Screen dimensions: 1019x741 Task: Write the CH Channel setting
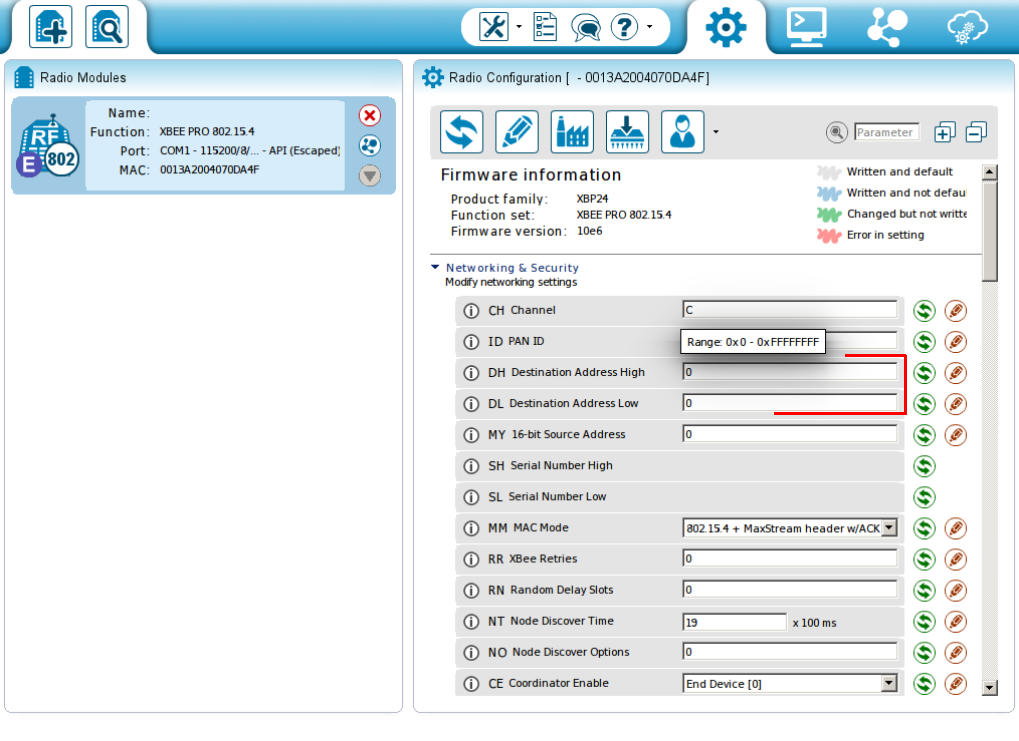pyautogui.click(x=955, y=311)
